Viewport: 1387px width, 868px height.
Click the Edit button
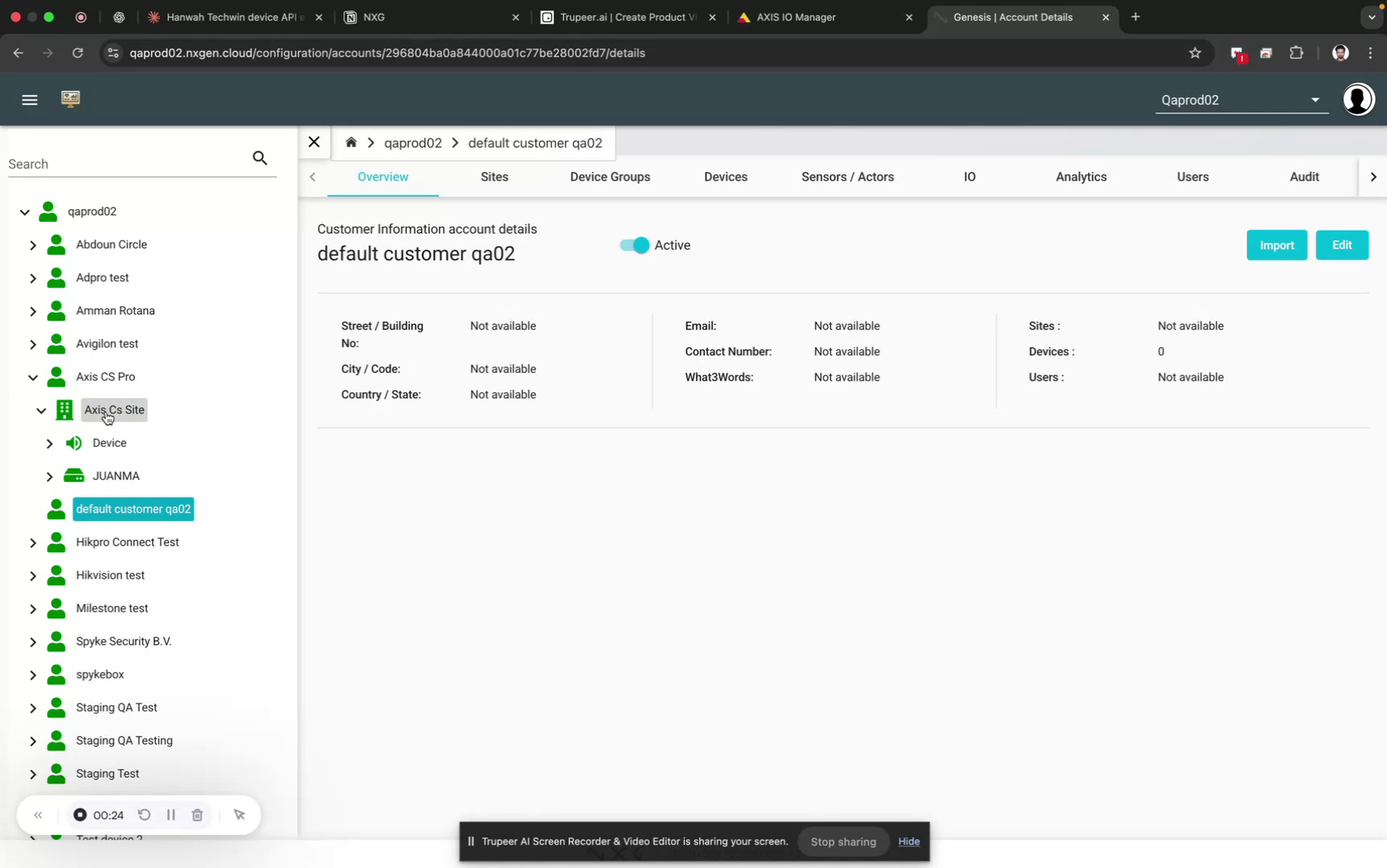pos(1341,245)
